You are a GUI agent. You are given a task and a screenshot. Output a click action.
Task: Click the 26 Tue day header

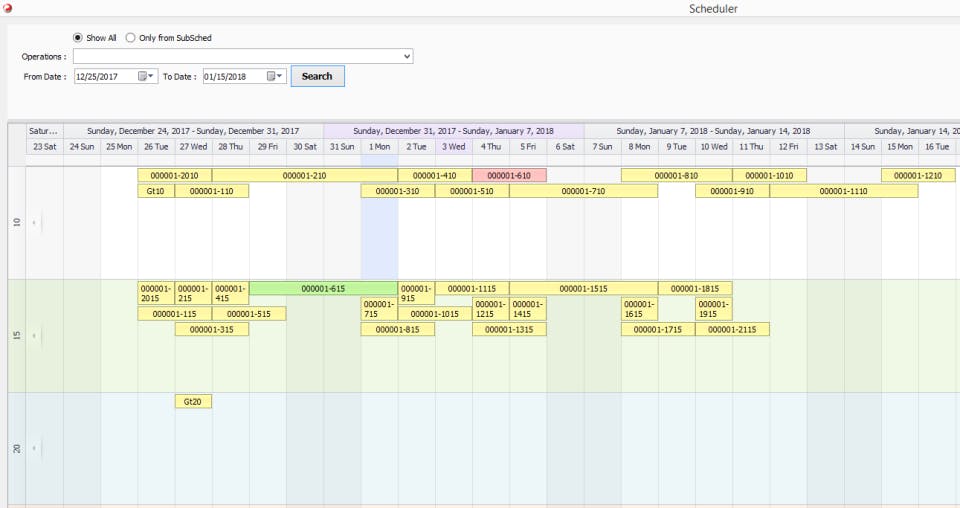pos(156,147)
